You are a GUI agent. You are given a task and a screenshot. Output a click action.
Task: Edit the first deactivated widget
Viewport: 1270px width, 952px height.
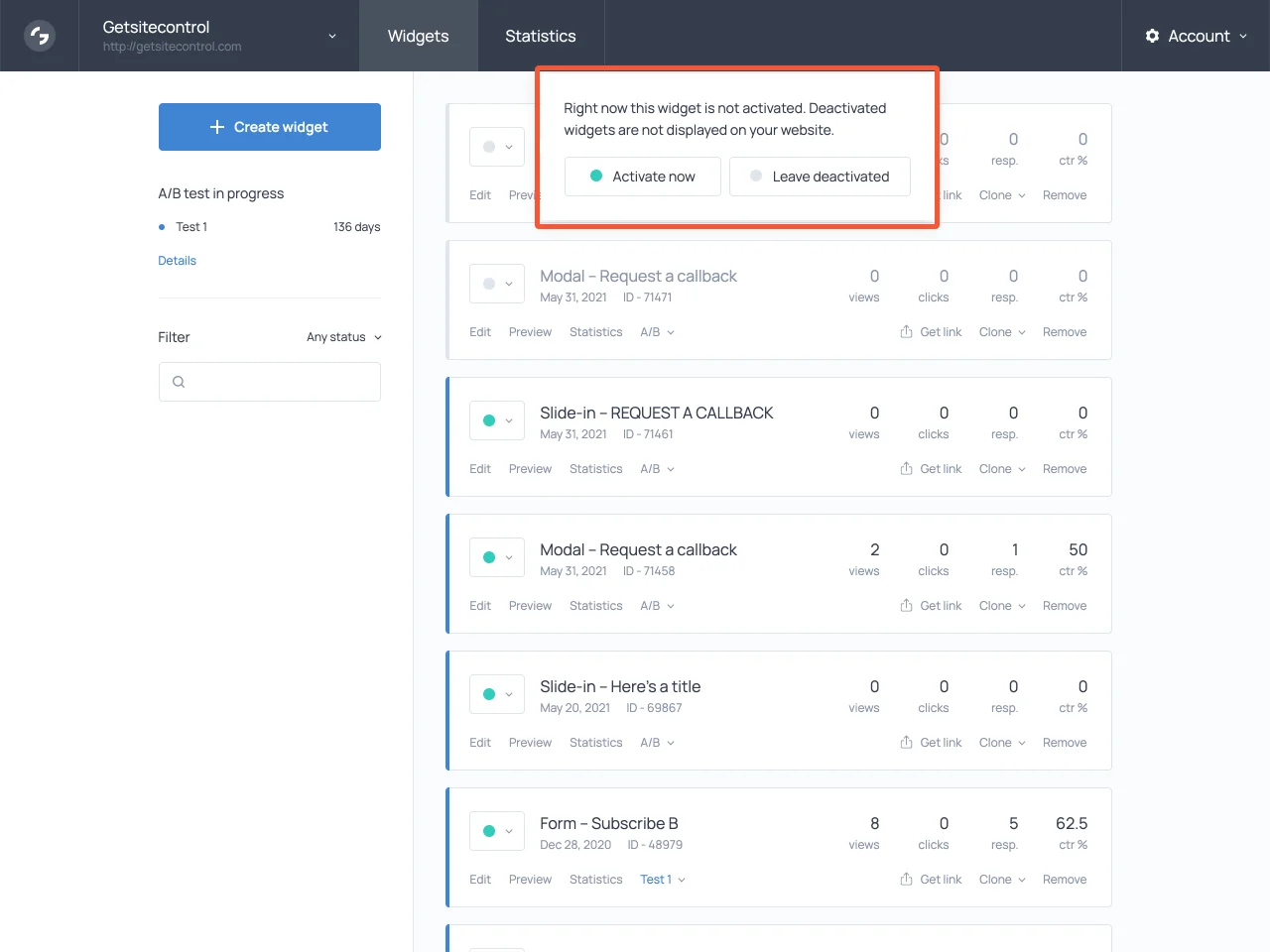point(480,195)
